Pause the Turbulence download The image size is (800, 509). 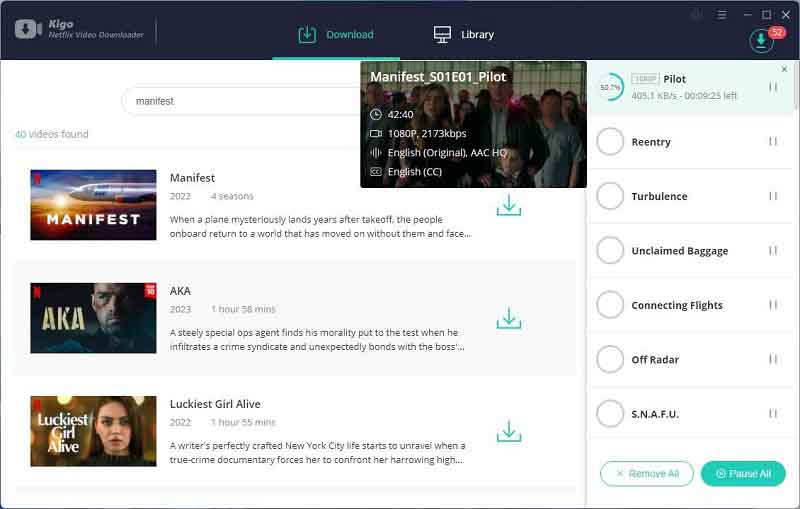coord(773,196)
